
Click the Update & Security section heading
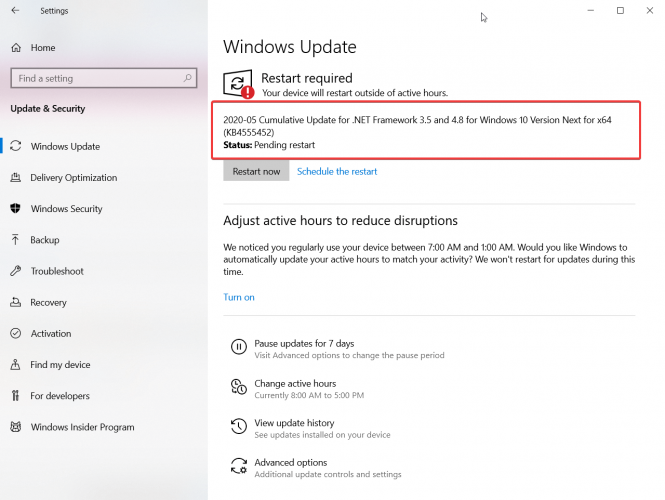[48, 109]
